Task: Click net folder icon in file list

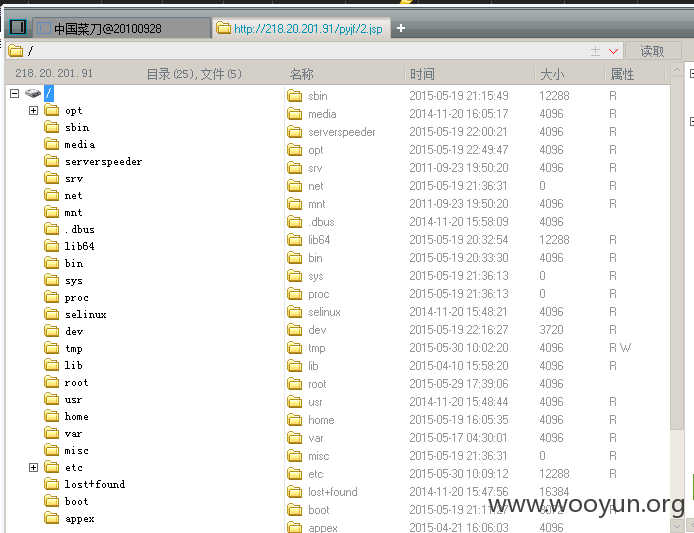Action: click(295, 186)
